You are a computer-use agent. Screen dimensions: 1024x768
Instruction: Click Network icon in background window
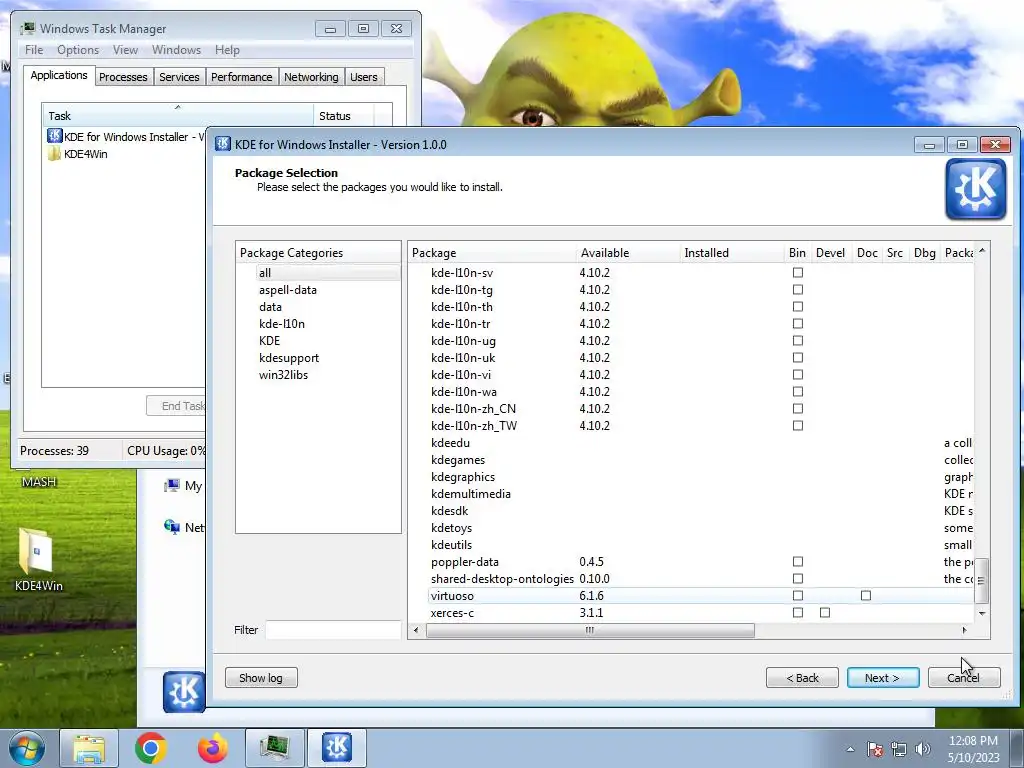click(x=172, y=527)
